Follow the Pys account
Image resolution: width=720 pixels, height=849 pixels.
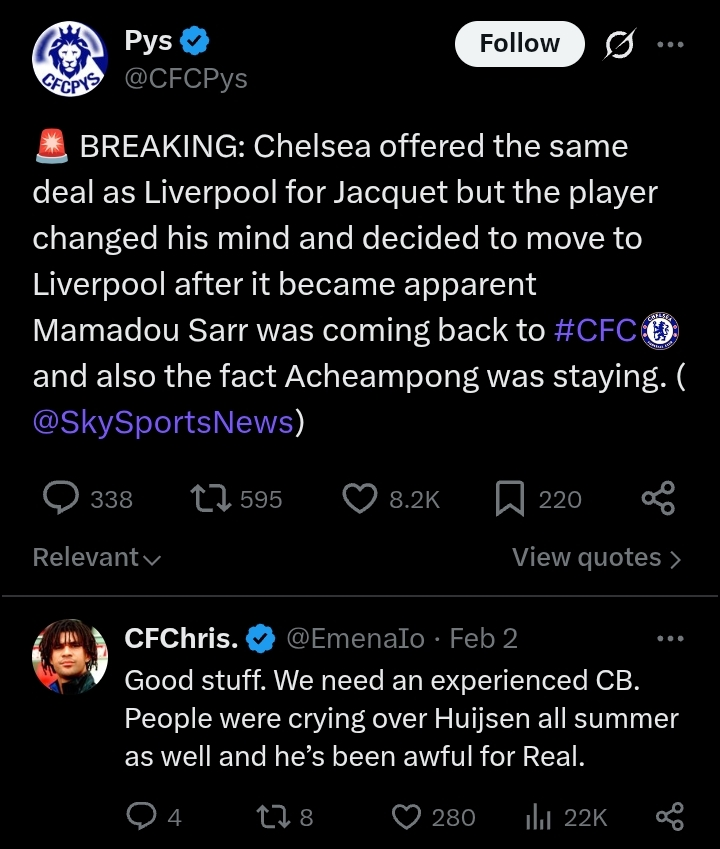coord(520,44)
